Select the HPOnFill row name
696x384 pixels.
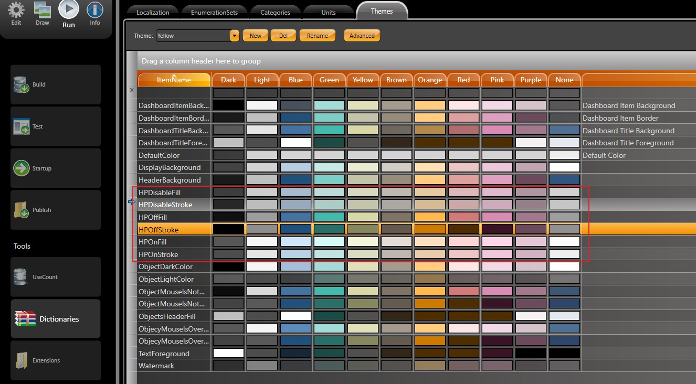pos(152,242)
